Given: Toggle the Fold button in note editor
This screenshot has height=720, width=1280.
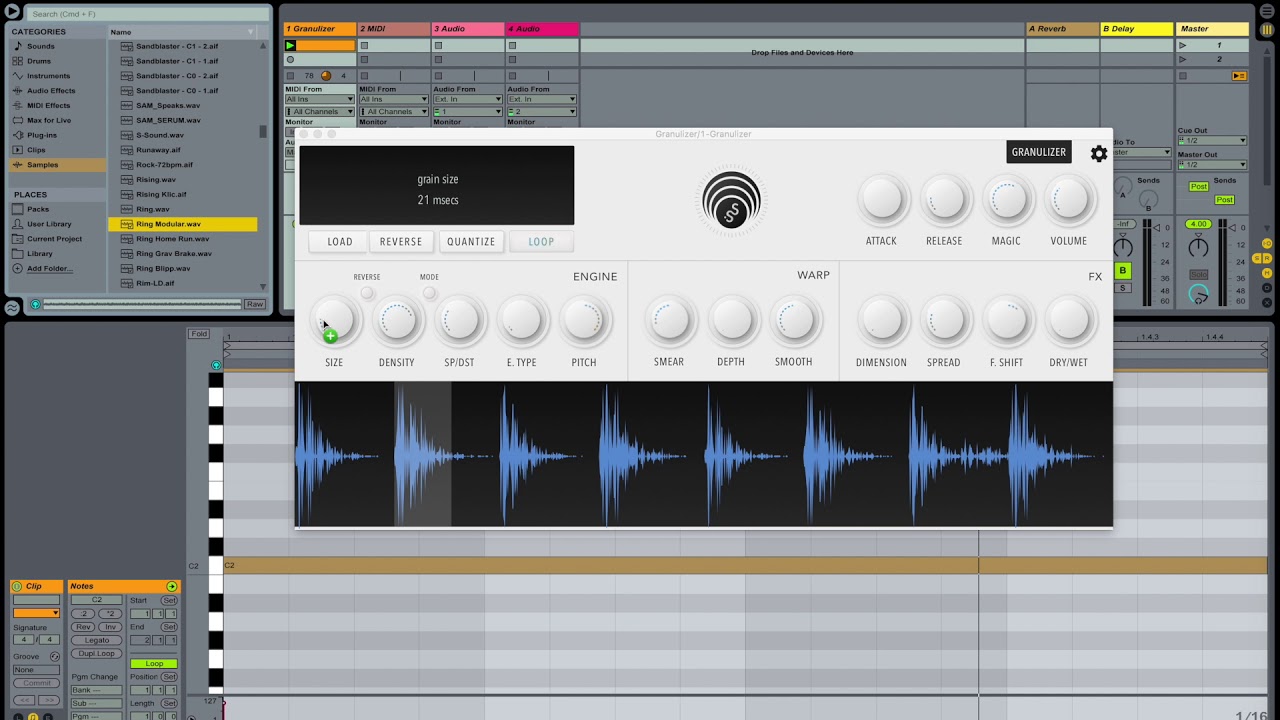Looking at the screenshot, I should pyautogui.click(x=198, y=334).
